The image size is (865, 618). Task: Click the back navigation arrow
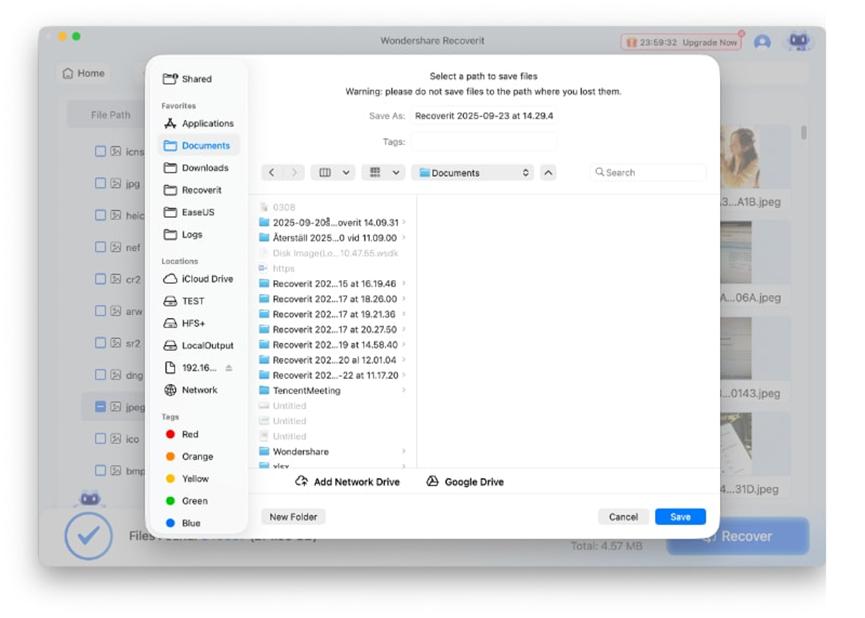(272, 173)
